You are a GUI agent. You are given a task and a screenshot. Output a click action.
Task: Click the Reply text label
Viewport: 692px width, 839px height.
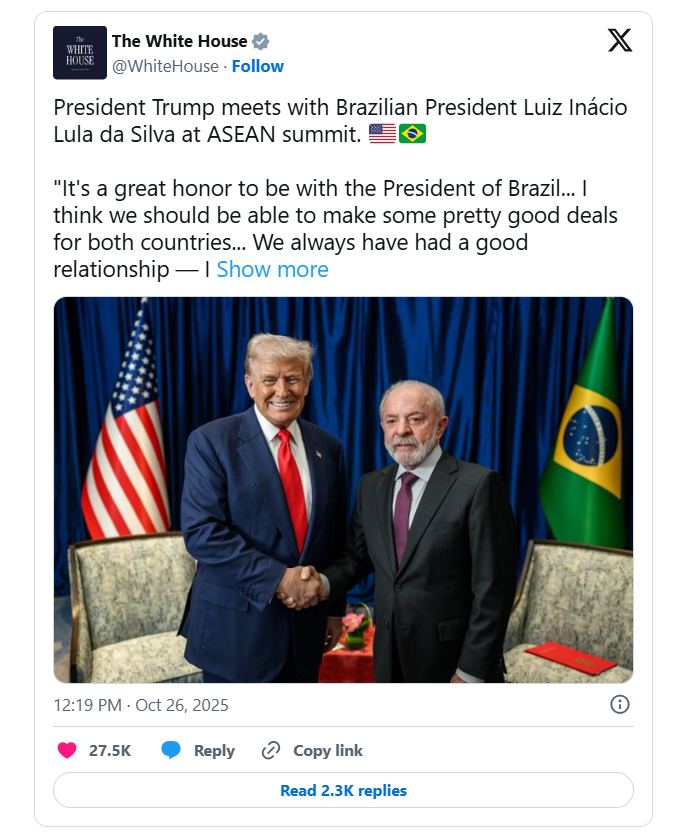(x=214, y=750)
